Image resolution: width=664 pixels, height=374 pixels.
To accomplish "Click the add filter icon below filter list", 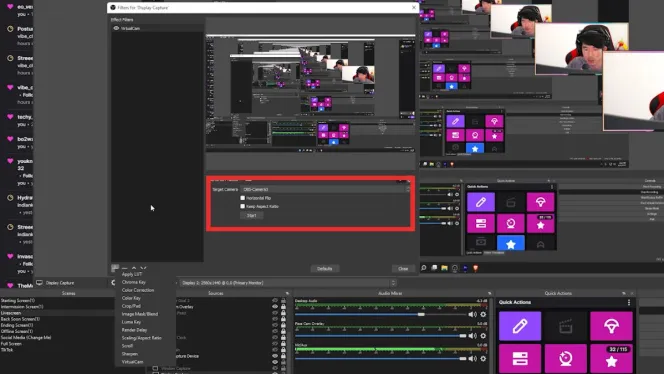I will pos(115,268).
